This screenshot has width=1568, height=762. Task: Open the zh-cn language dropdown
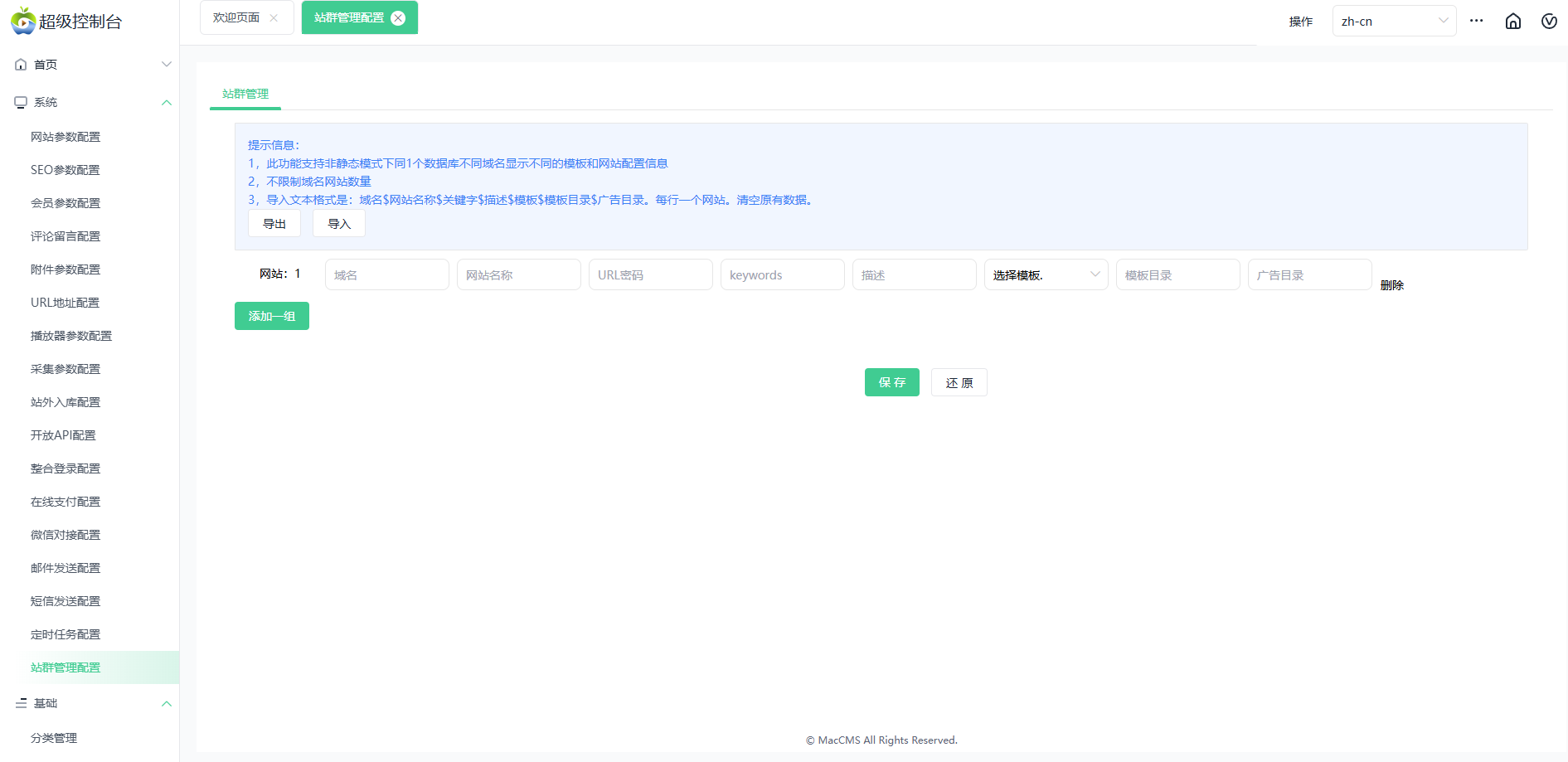point(1394,22)
